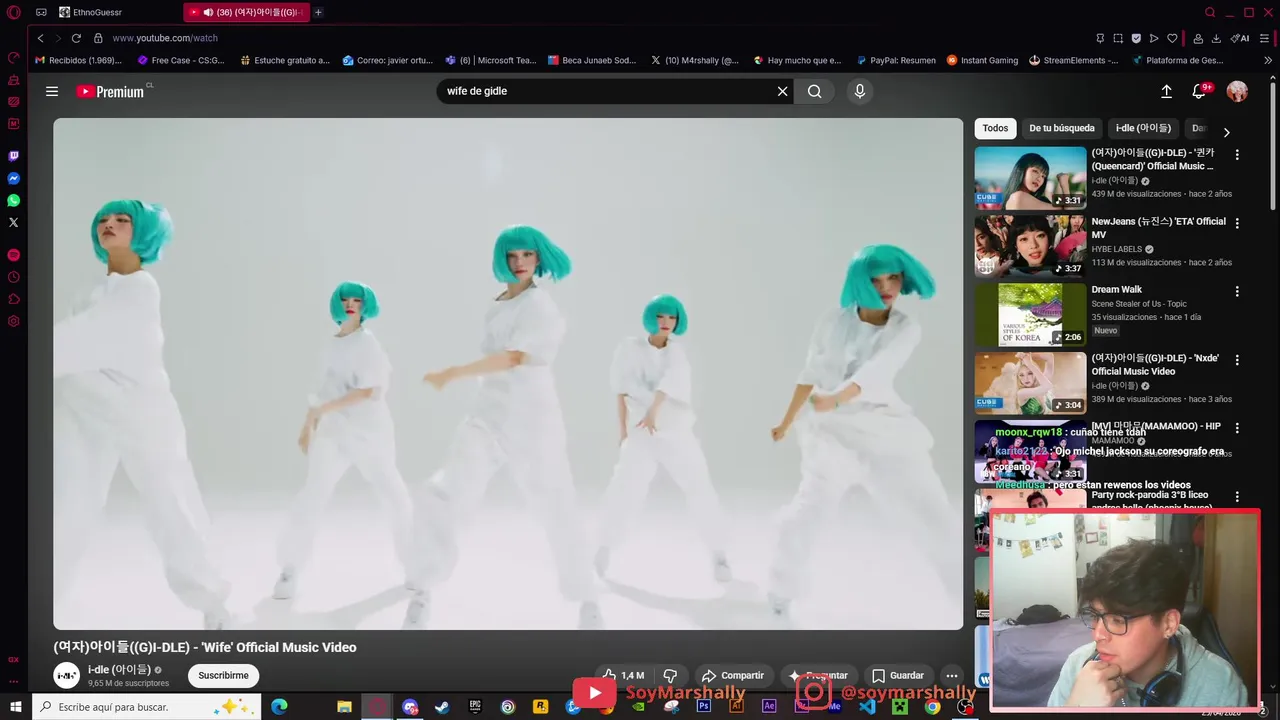This screenshot has width=1280, height=720.
Task: Go back with the browser back arrow
Action: pyautogui.click(x=40, y=38)
